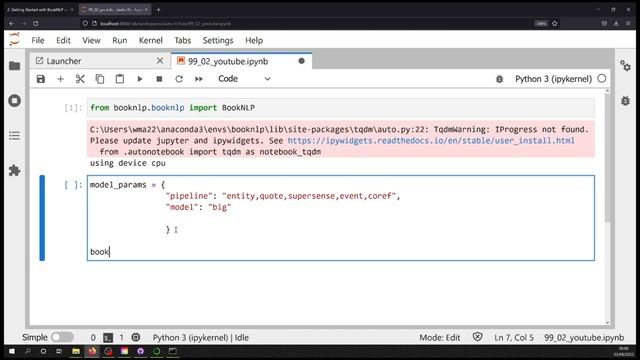
Task: Open the Help menu
Action: coord(253,40)
